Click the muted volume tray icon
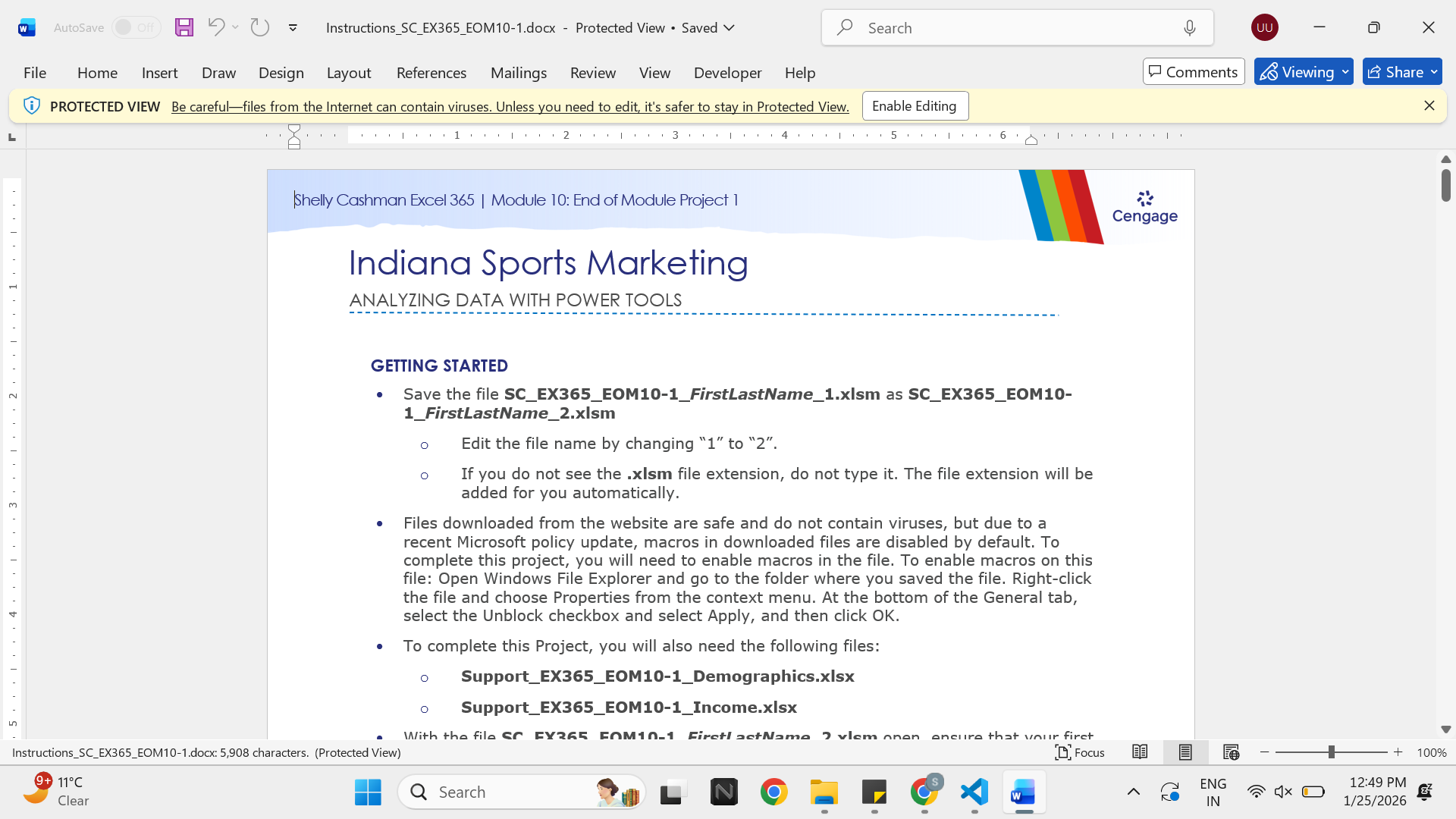This screenshot has height=819, width=1456. click(x=1283, y=792)
